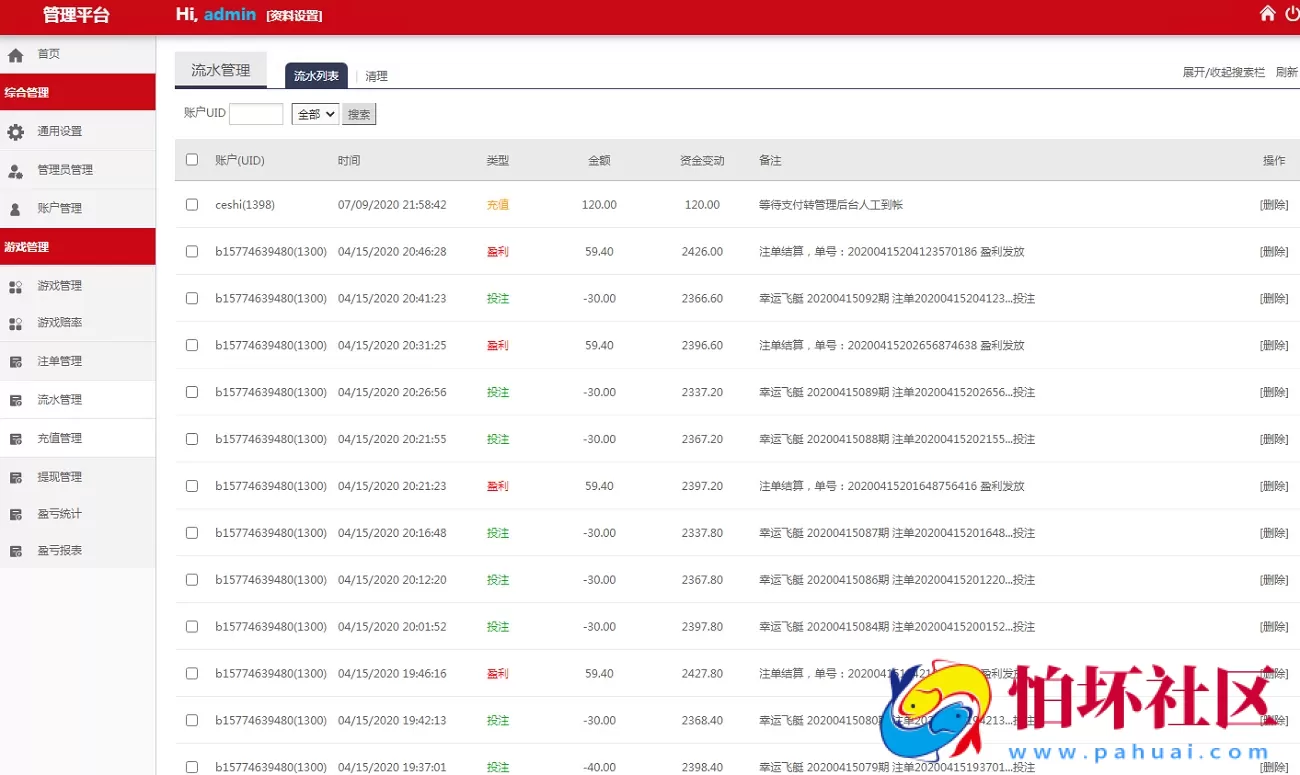
Task: Select the checkbox for the 20:46:28 record
Action: (192, 252)
